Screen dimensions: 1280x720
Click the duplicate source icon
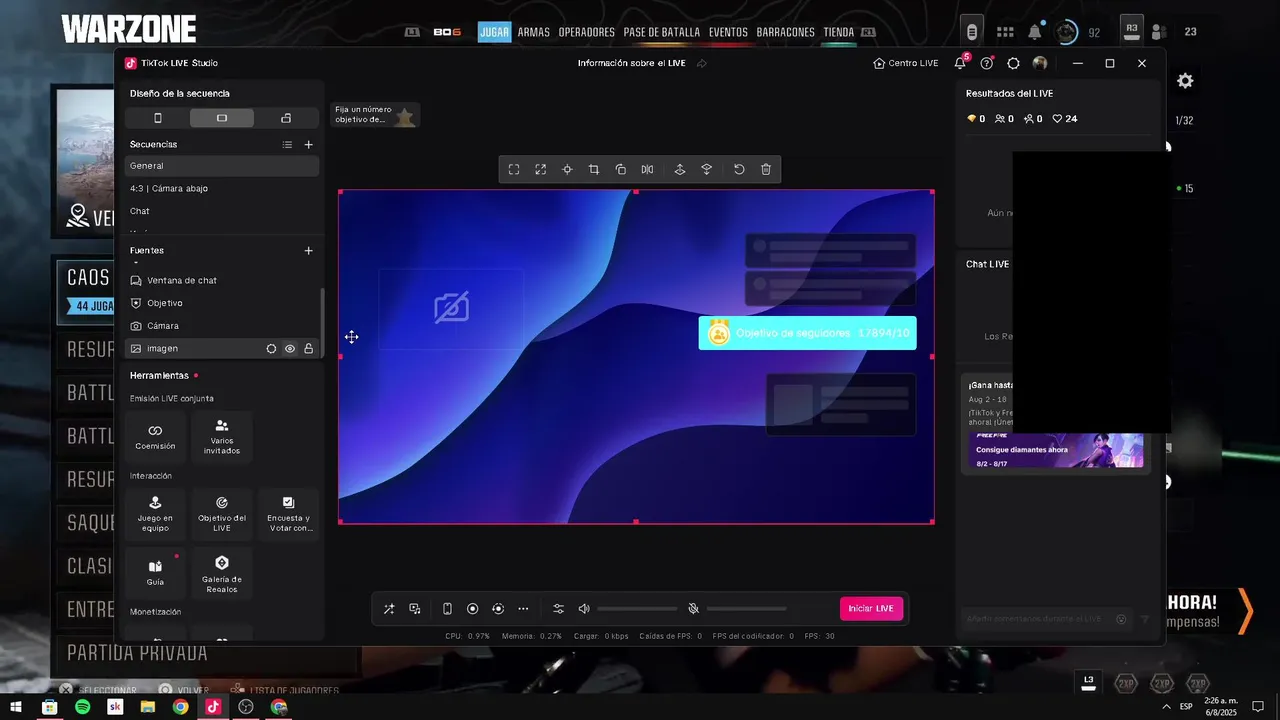(621, 170)
